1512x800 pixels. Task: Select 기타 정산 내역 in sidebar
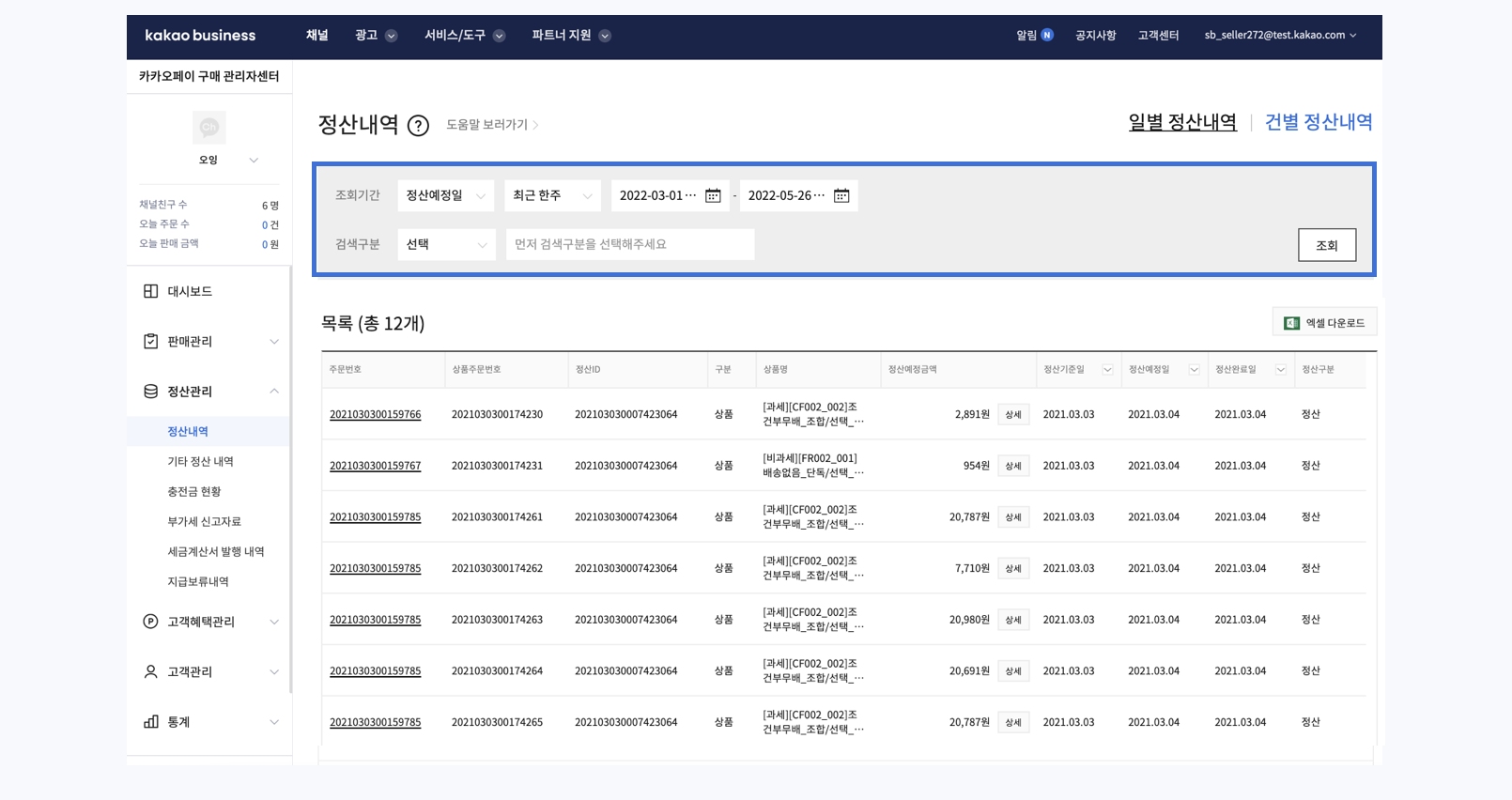pos(200,461)
